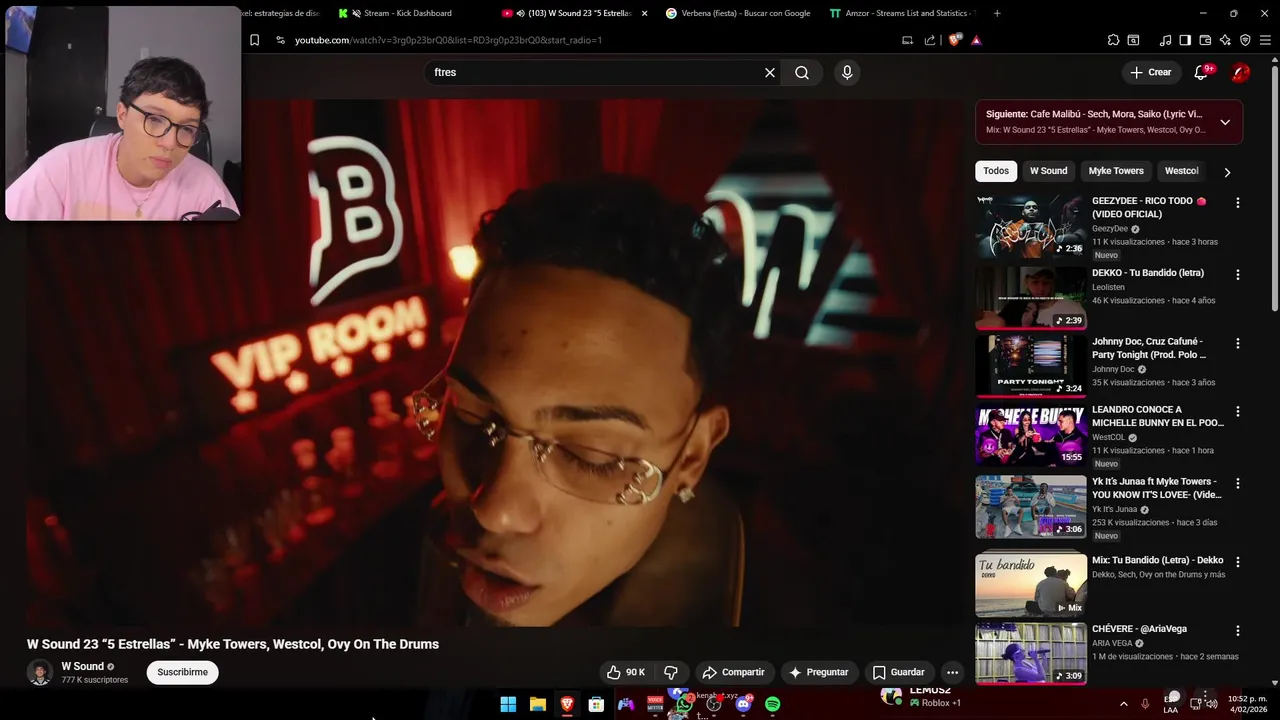Select the W Sound filter chip

(x=1048, y=171)
